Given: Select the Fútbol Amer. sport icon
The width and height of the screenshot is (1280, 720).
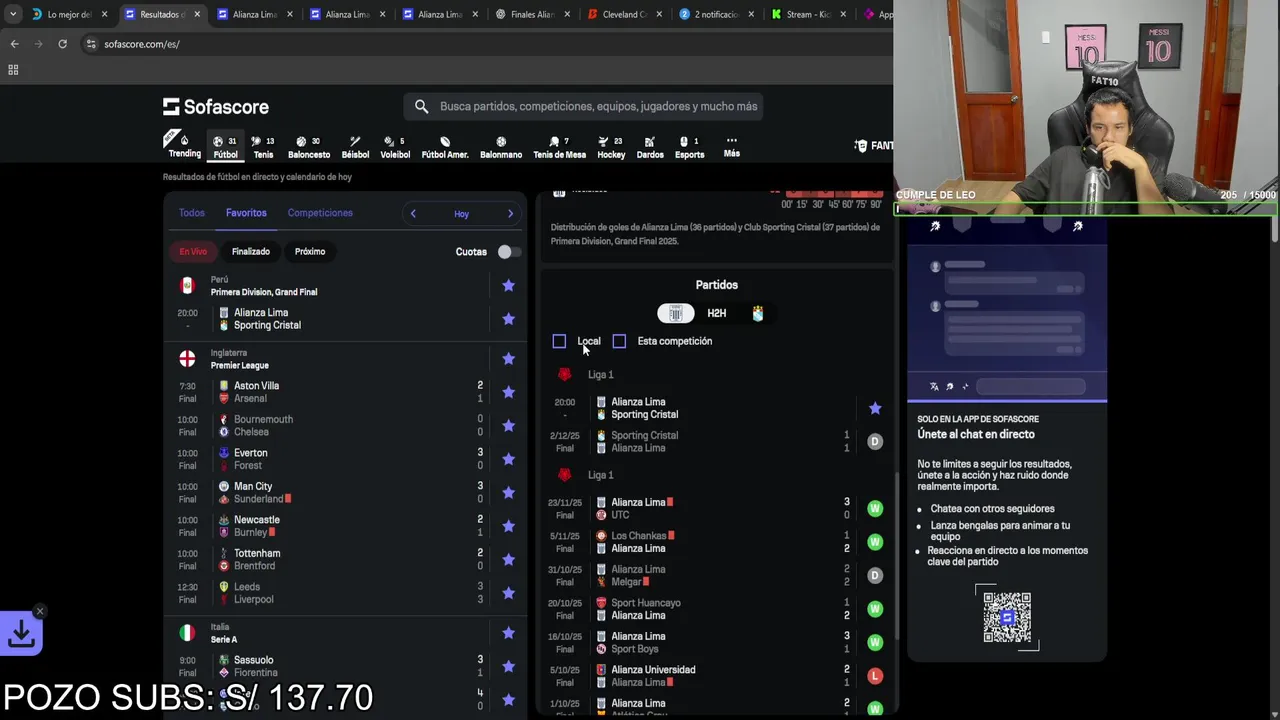Looking at the screenshot, I should (445, 146).
